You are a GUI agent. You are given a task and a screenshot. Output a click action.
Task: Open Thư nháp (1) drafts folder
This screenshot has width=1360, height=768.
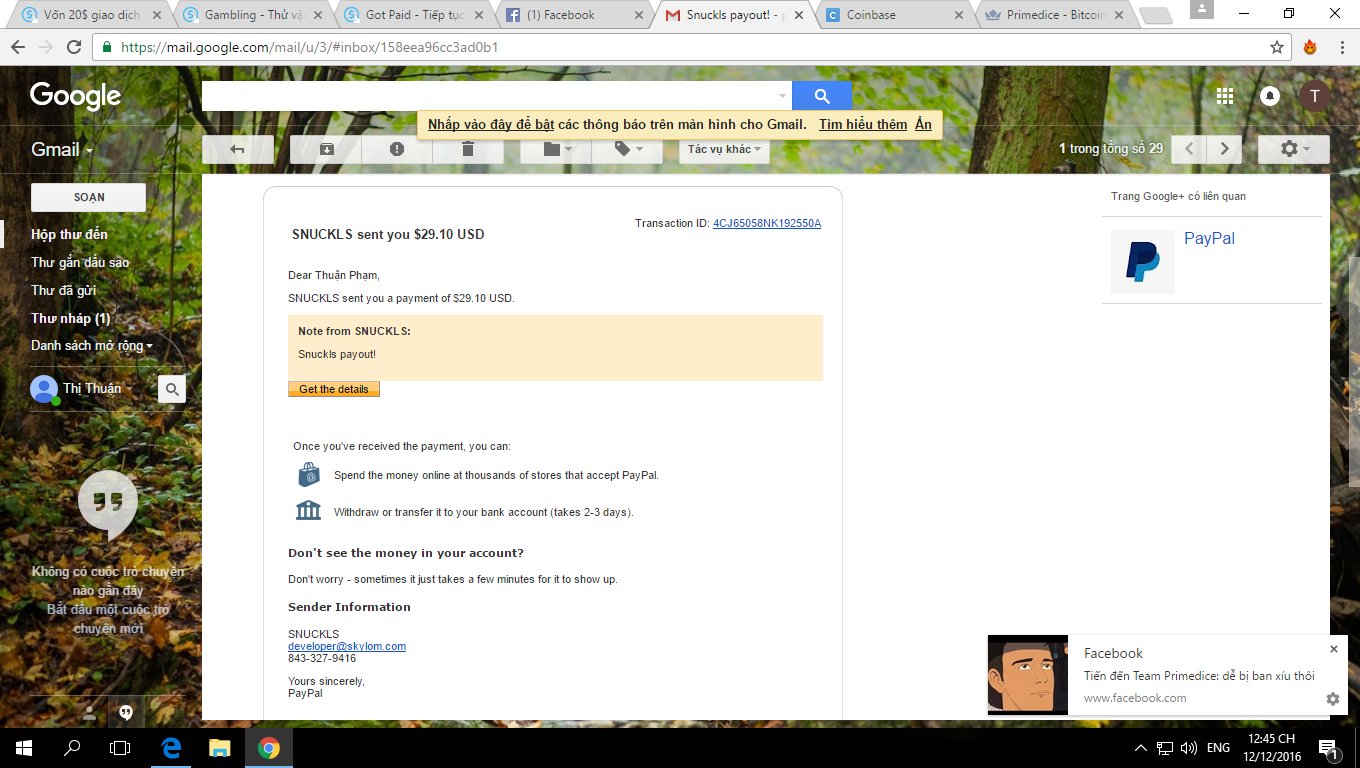click(70, 318)
